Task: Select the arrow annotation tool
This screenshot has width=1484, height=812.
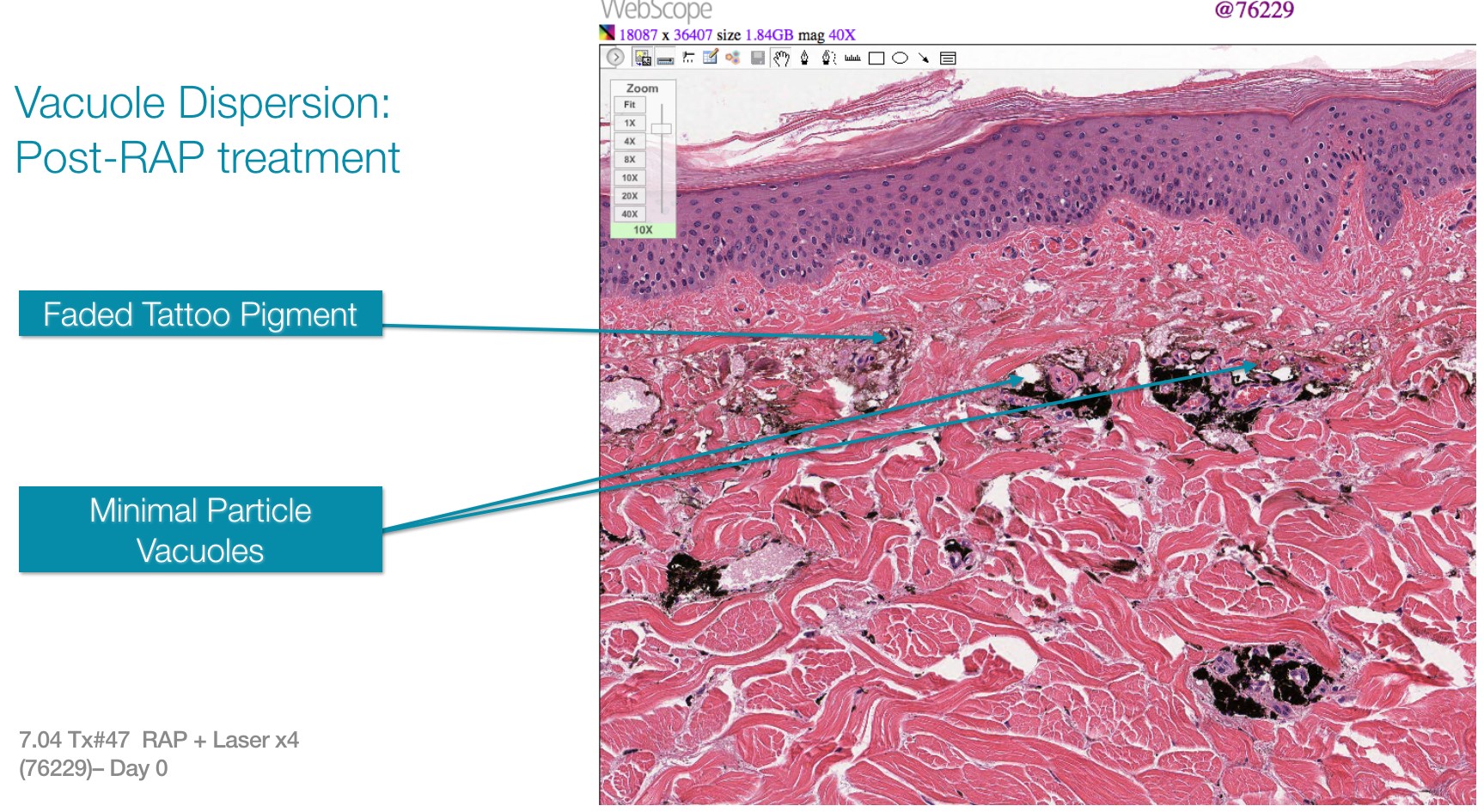Action: click(x=924, y=58)
